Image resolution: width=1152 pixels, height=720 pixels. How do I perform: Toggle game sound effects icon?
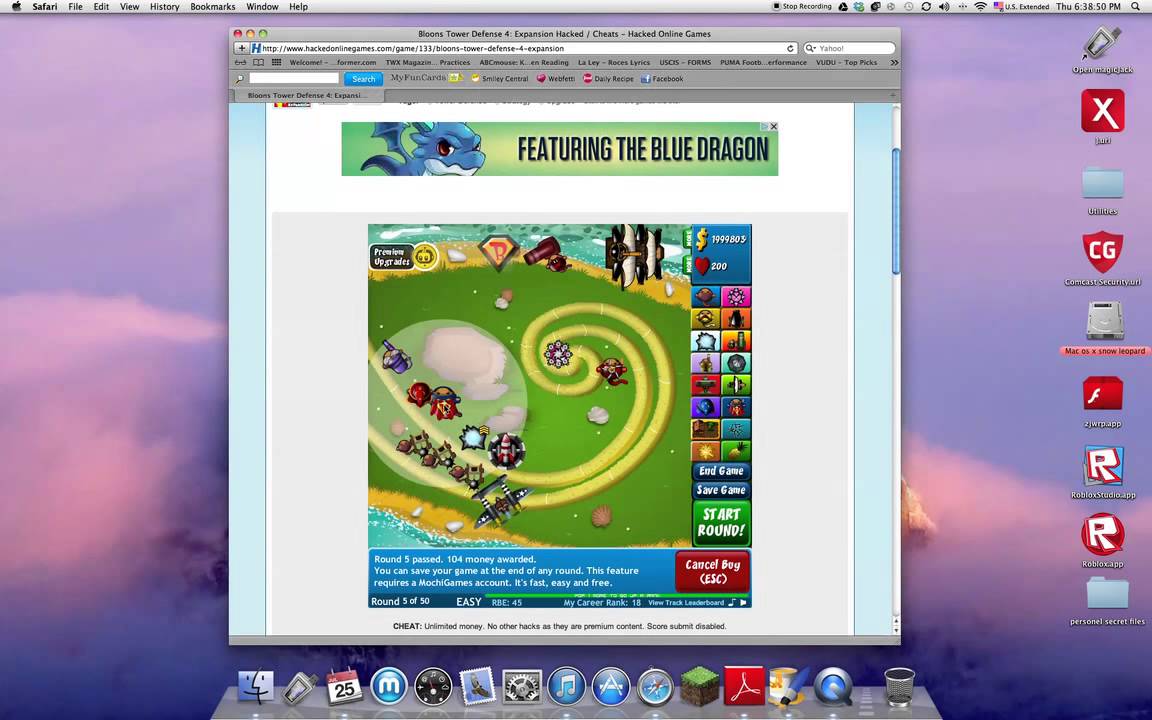coord(743,602)
